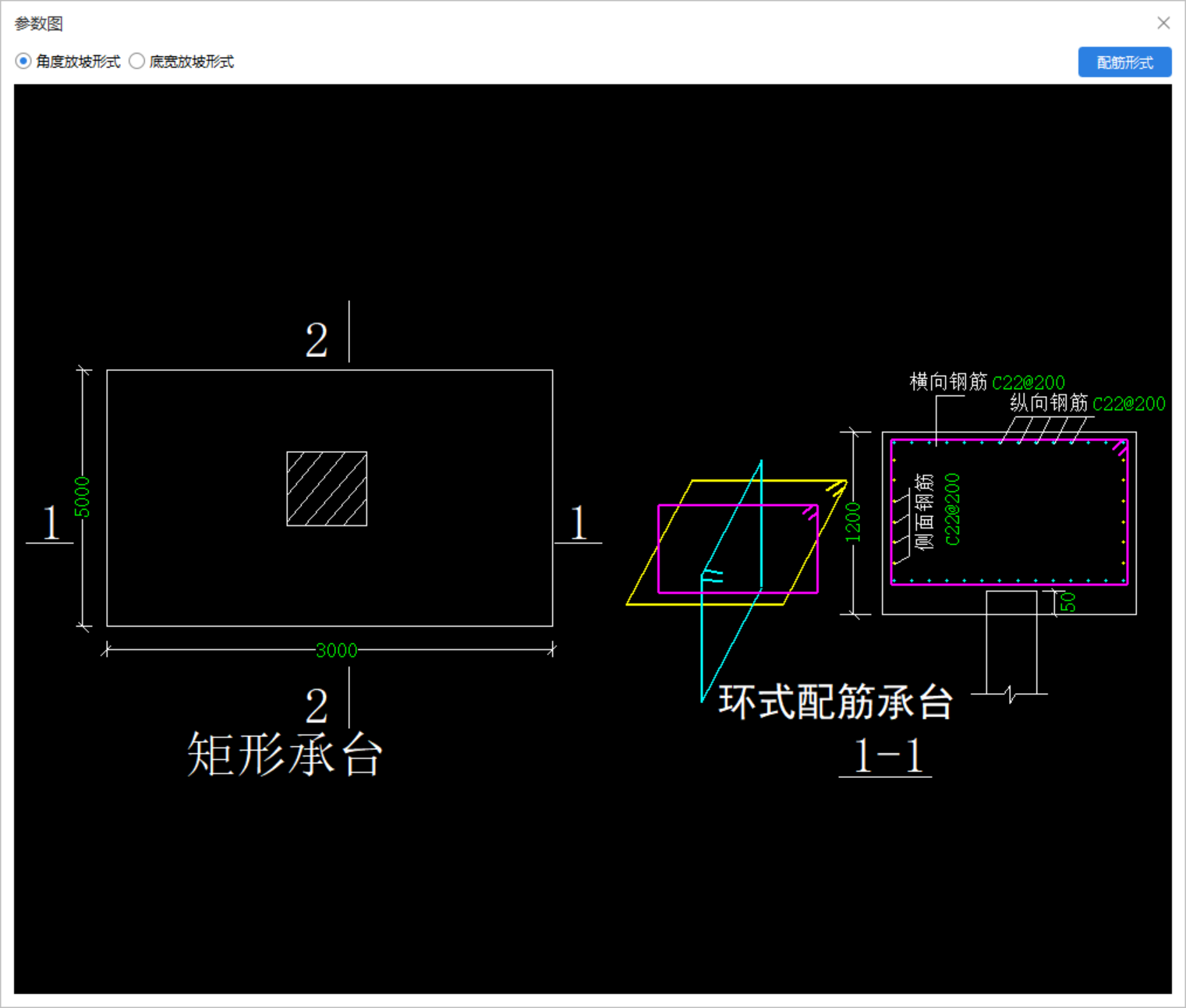
Task: Edit the 1200 section height value
Action: [x=853, y=522]
